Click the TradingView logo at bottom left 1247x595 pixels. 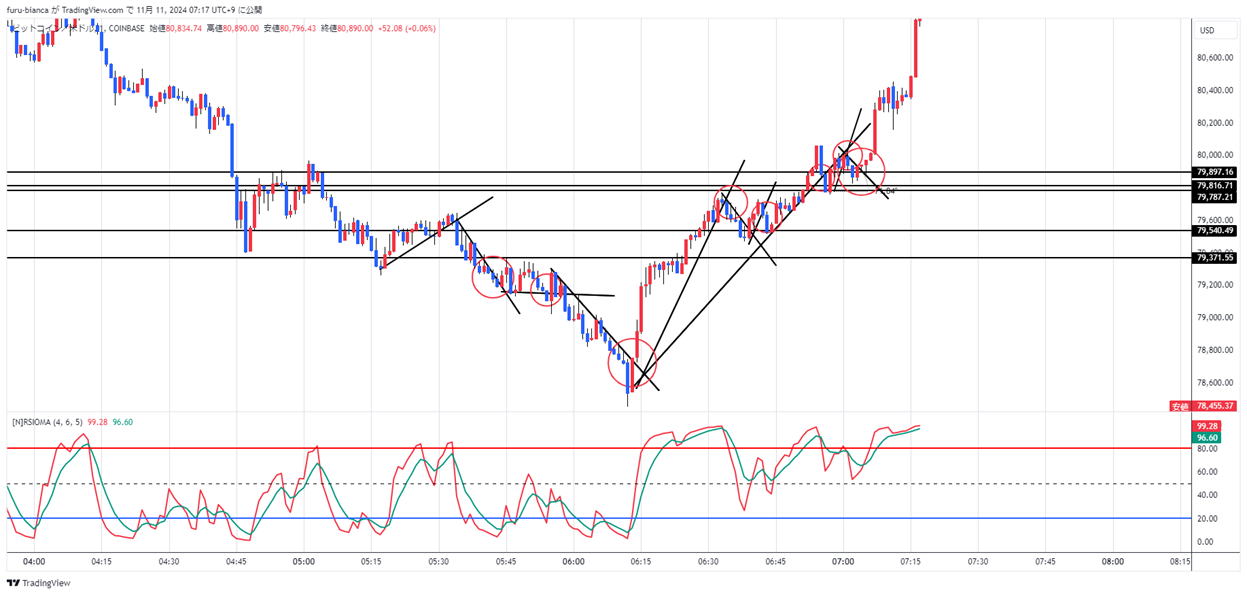pos(38,583)
